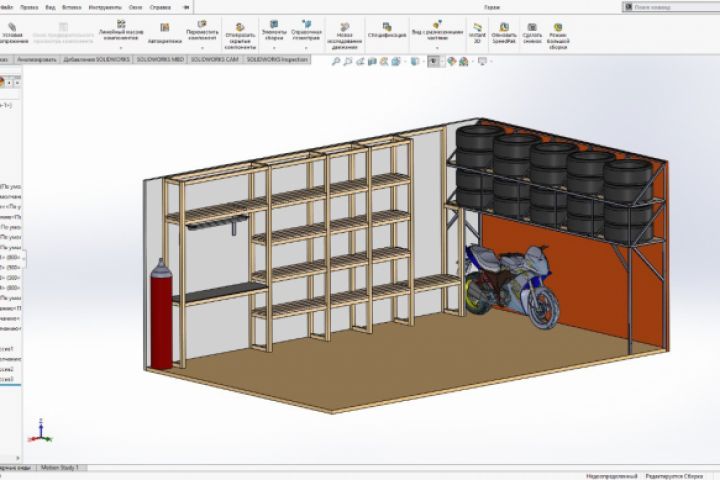Open View Settings monitor icon
720x480 pixels.
[x=482, y=61]
